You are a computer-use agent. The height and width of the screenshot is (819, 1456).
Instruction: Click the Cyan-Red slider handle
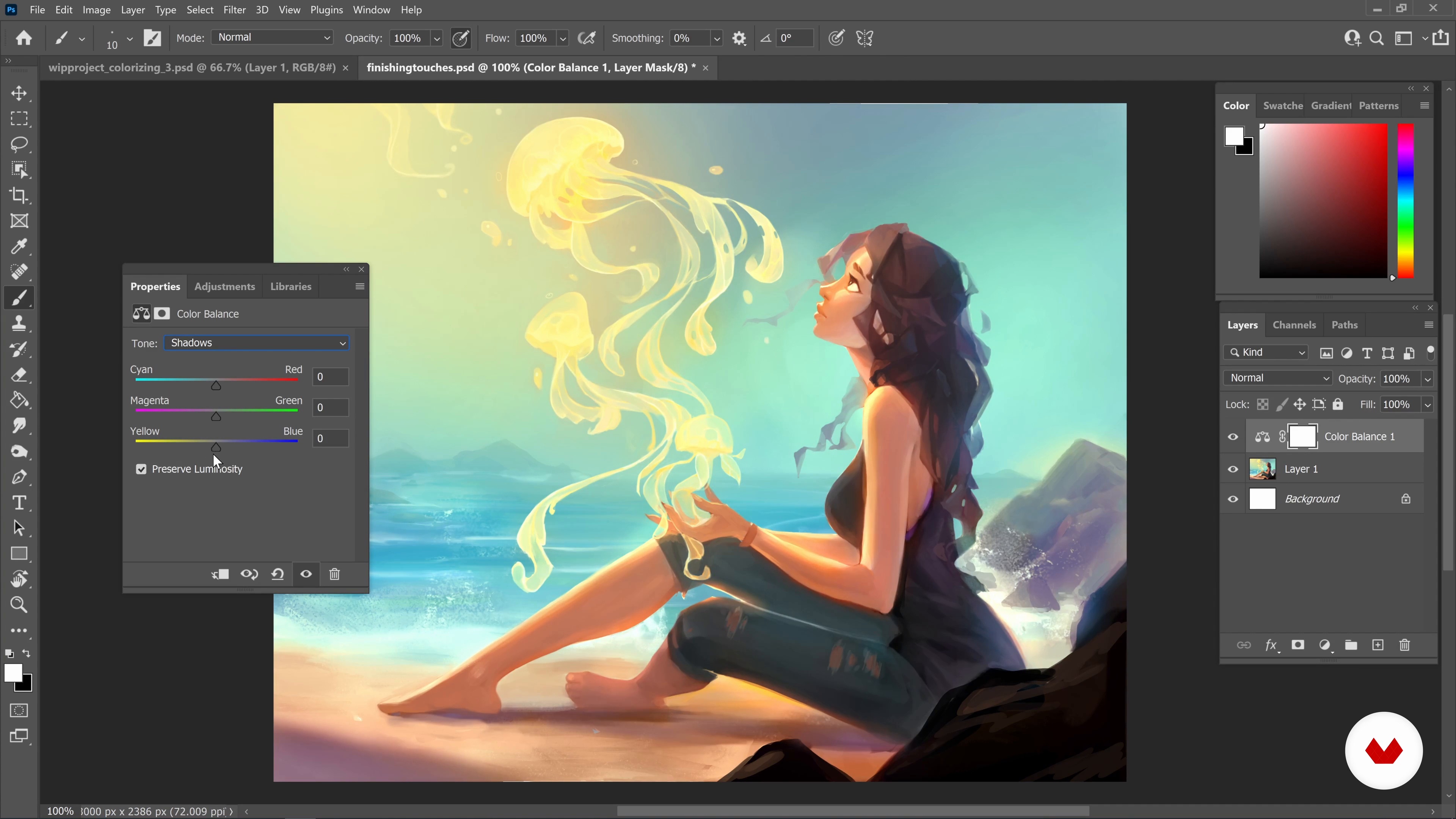click(x=216, y=386)
